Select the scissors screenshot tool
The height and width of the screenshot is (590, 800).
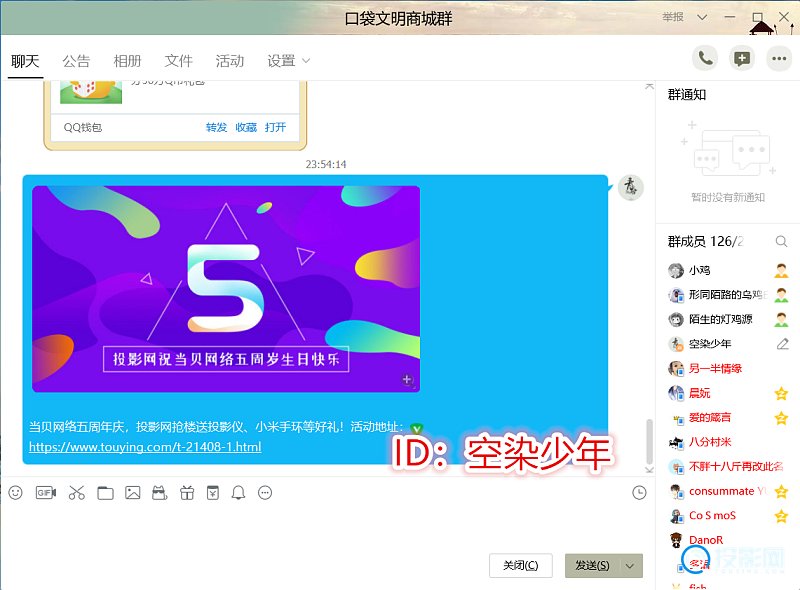click(x=77, y=493)
